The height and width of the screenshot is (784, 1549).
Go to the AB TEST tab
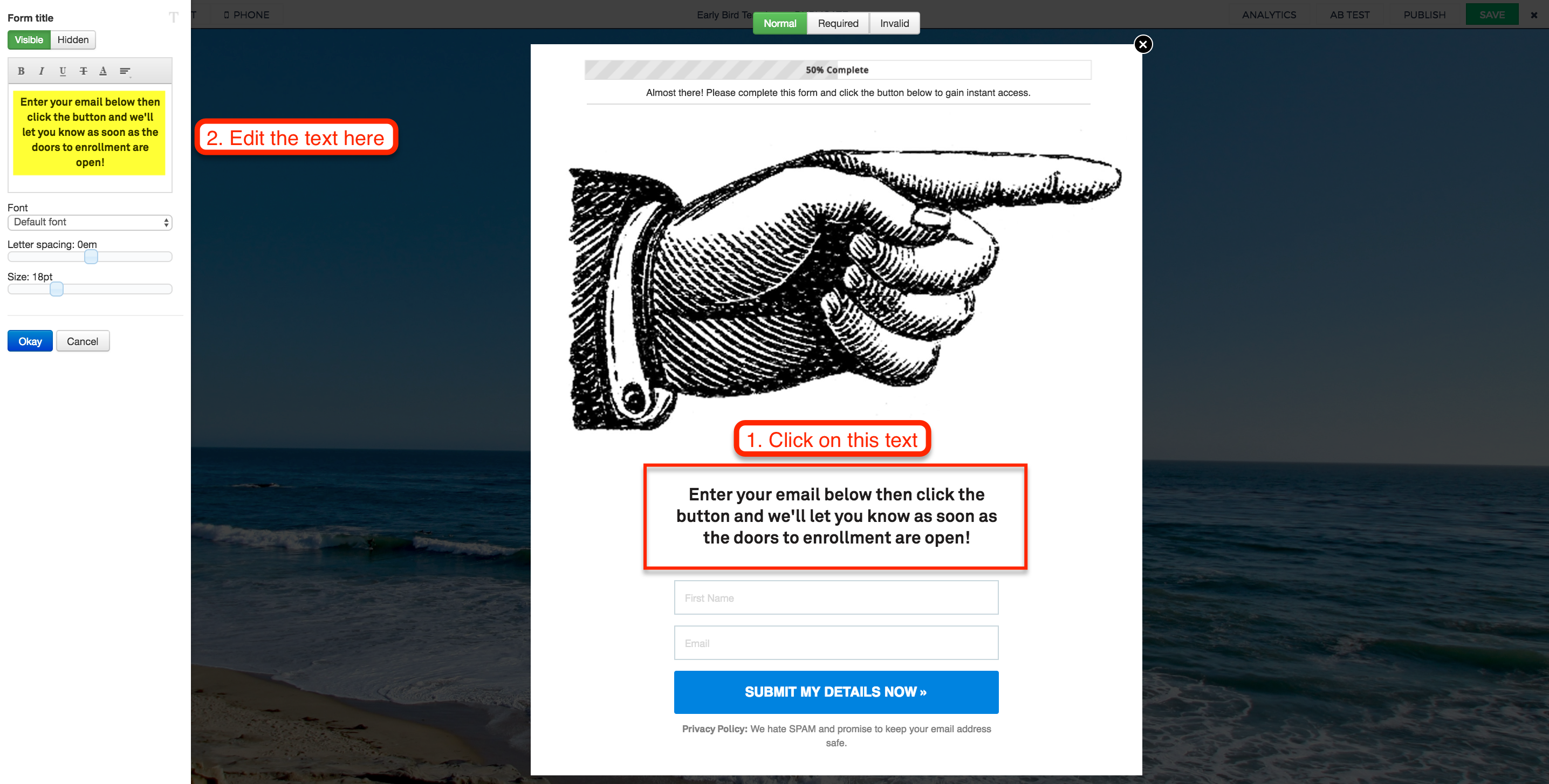(1349, 15)
